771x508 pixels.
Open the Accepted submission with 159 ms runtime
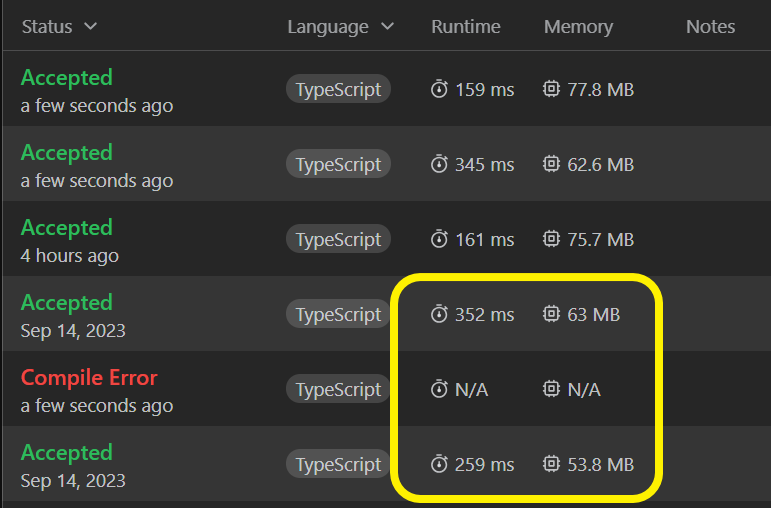tap(66, 78)
